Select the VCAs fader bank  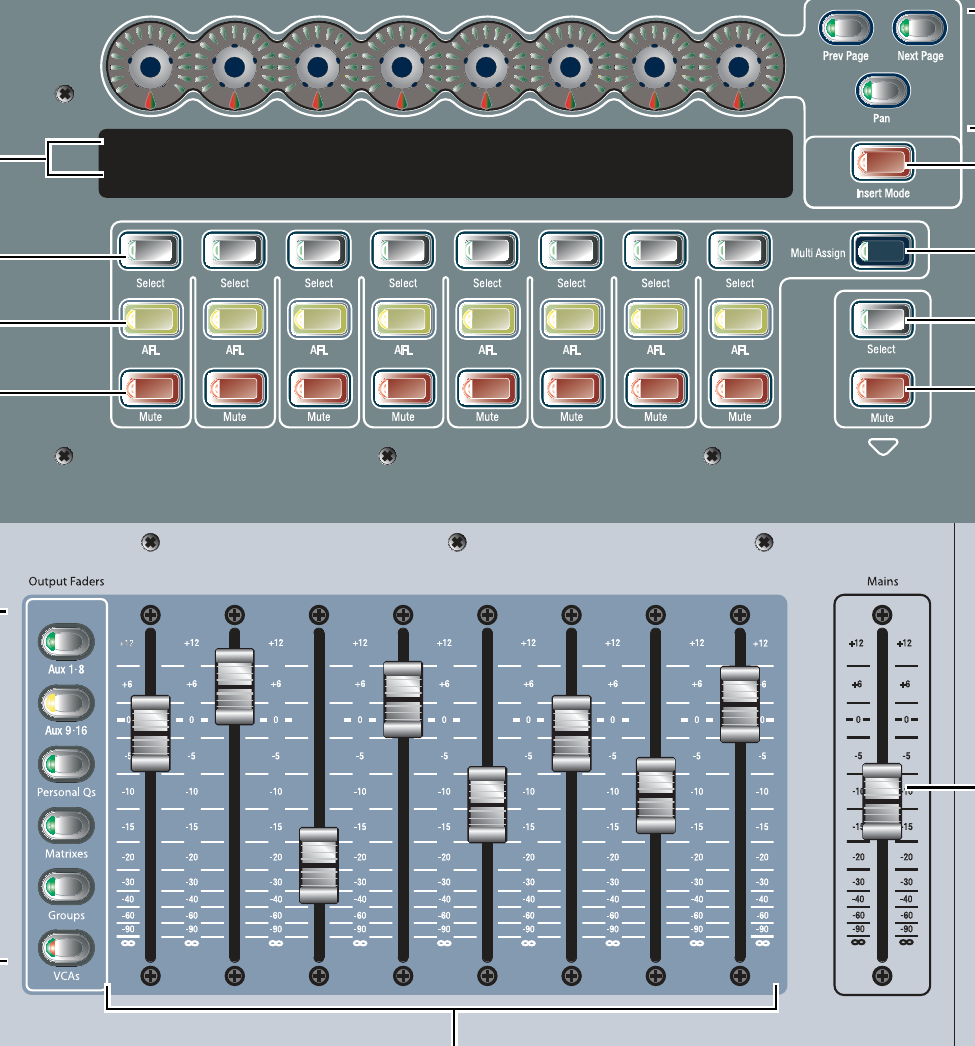coord(66,948)
